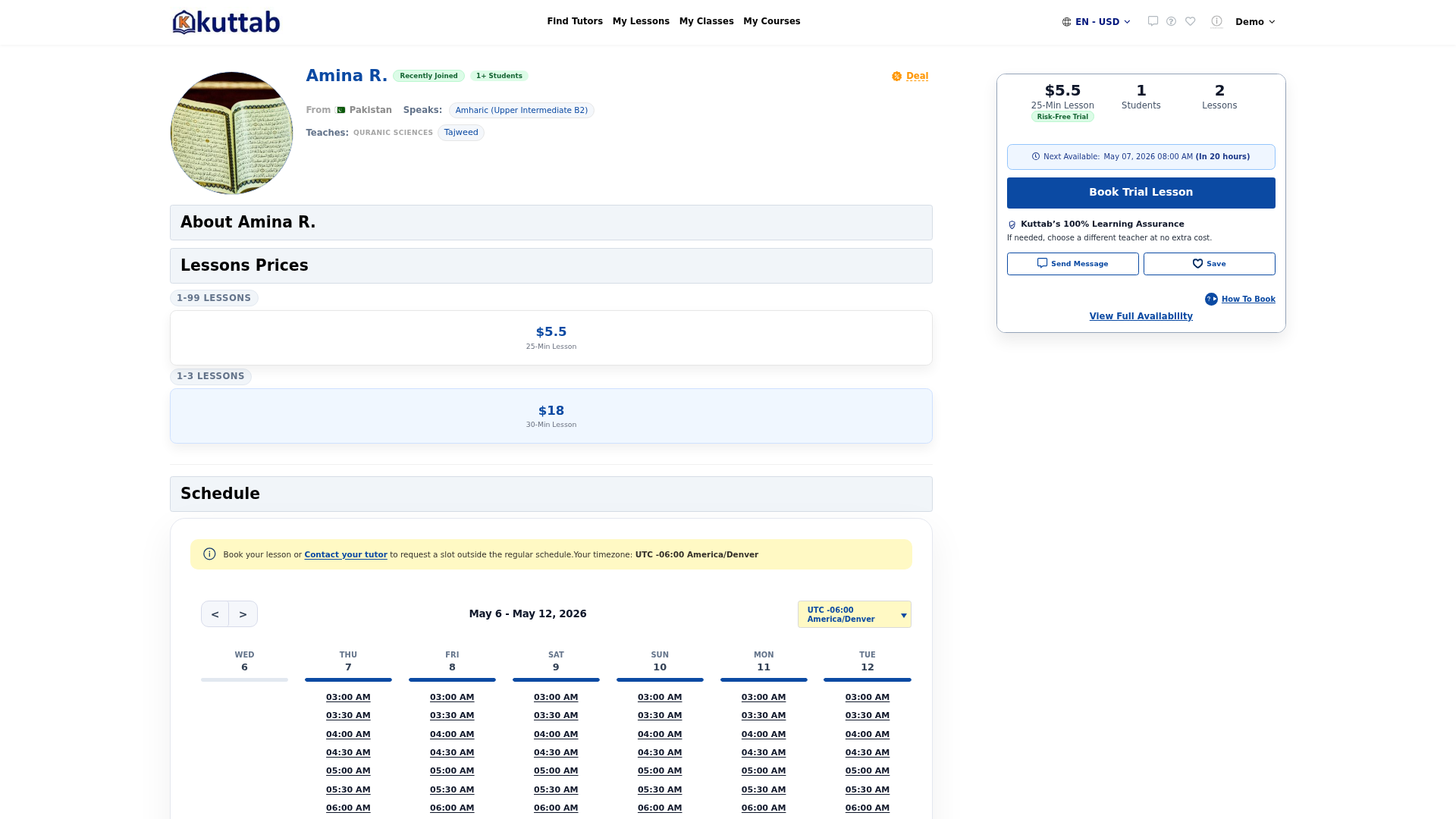Open favorites heart icon in header
Viewport: 1456px width, 819px height.
click(1191, 21)
